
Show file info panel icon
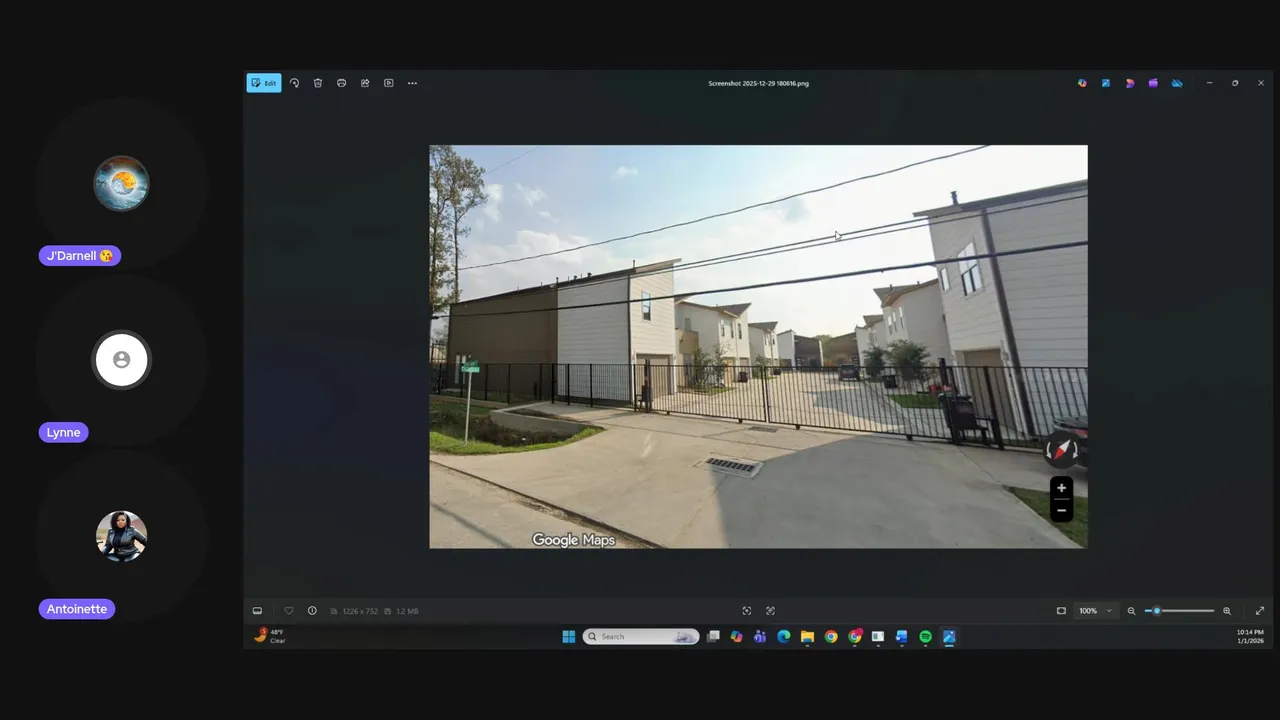[312, 611]
